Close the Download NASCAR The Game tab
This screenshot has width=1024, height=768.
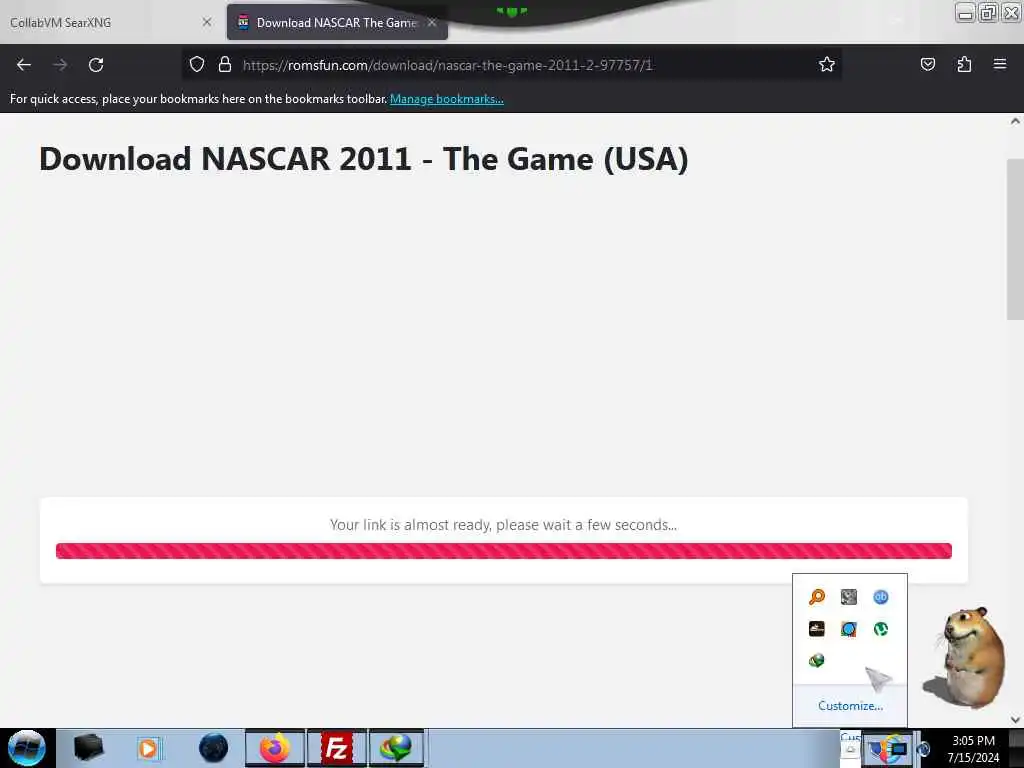click(x=432, y=22)
